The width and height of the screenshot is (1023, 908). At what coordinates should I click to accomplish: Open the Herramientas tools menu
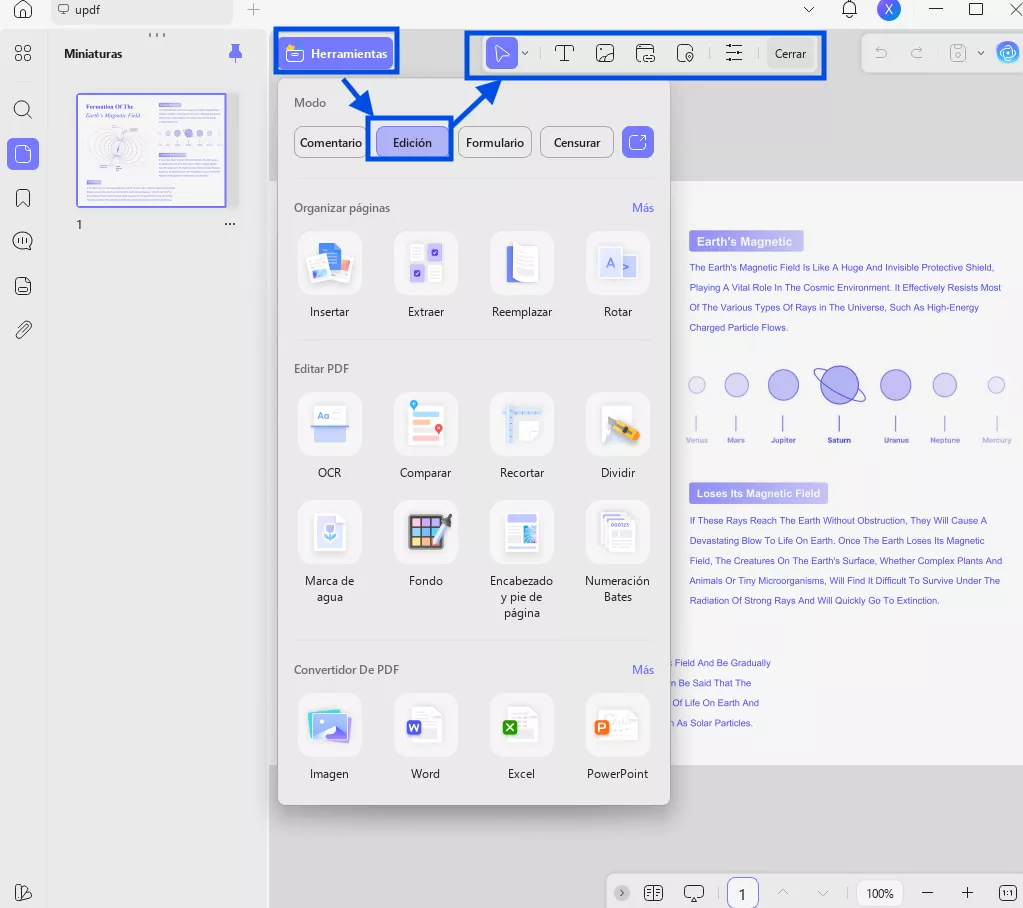pos(337,53)
